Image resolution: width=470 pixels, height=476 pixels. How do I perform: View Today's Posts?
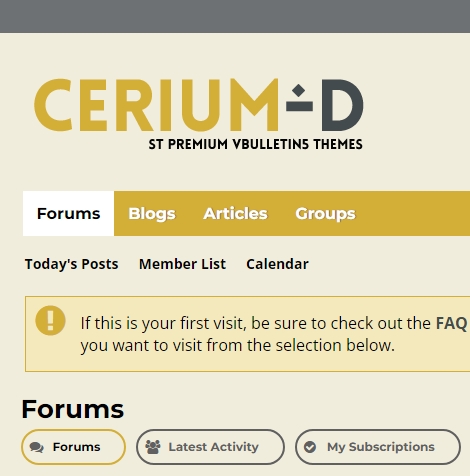click(x=72, y=264)
